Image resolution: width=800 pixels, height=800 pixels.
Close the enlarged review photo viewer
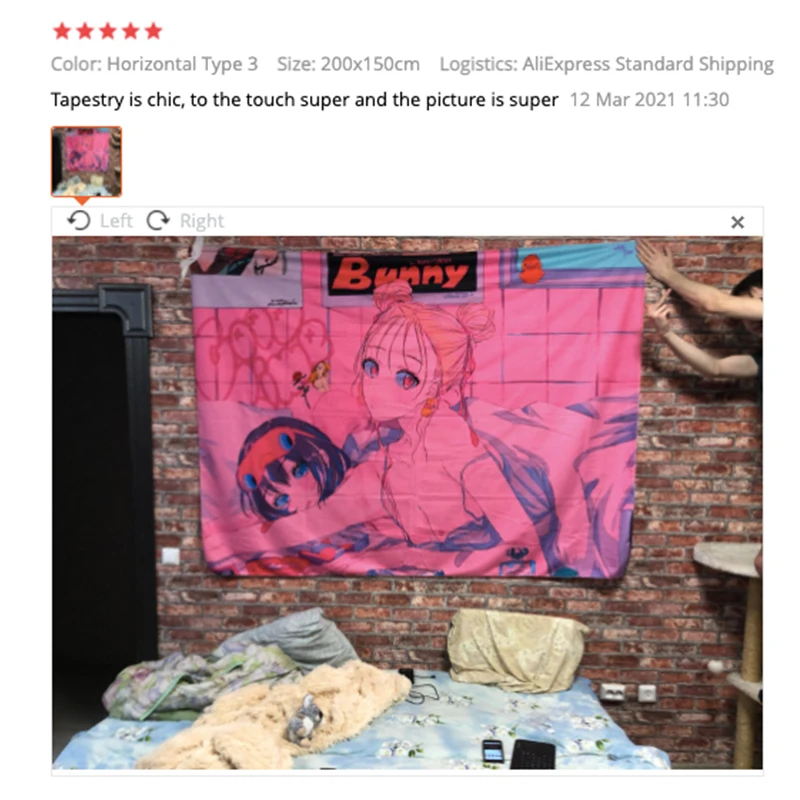737,222
